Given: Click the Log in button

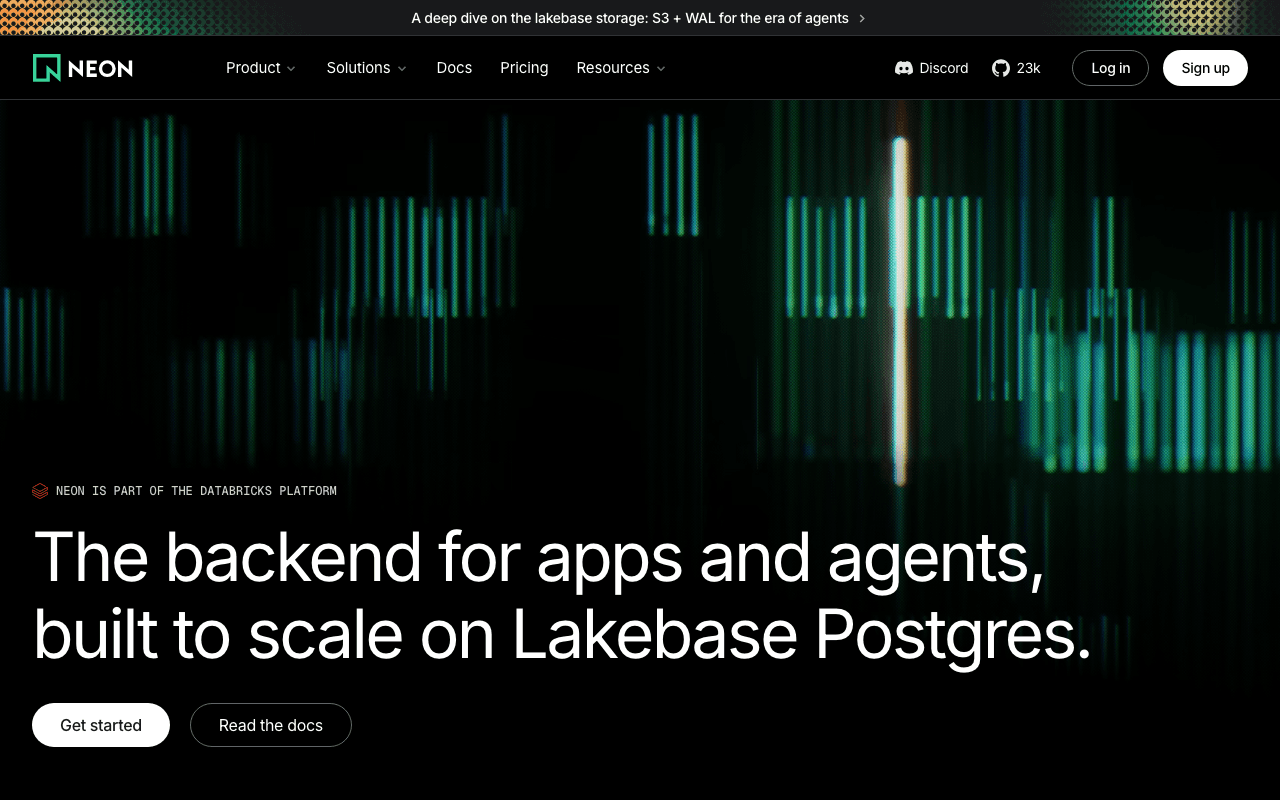Looking at the screenshot, I should pyautogui.click(x=1110, y=68).
